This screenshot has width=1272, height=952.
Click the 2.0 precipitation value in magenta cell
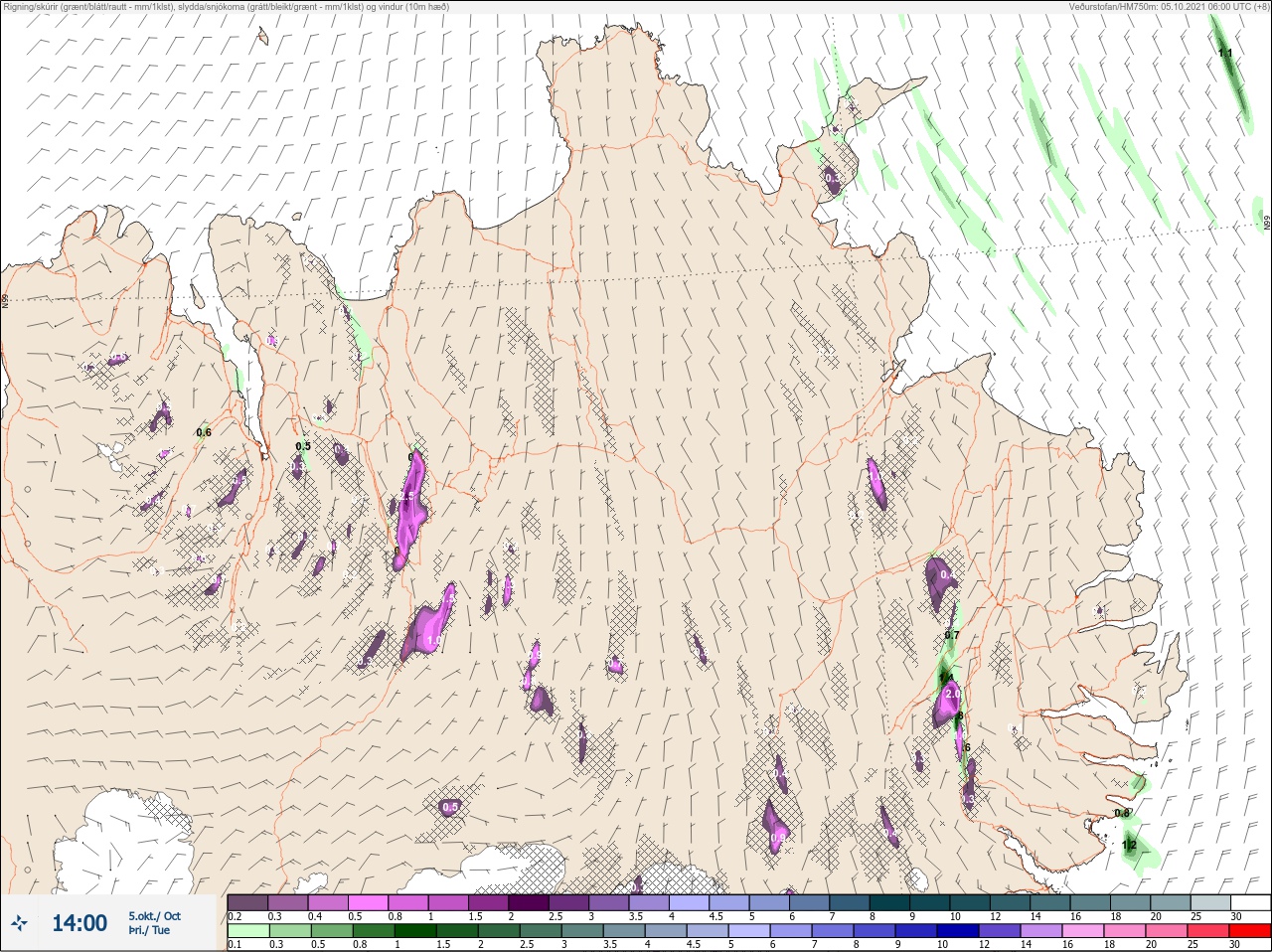coord(951,694)
